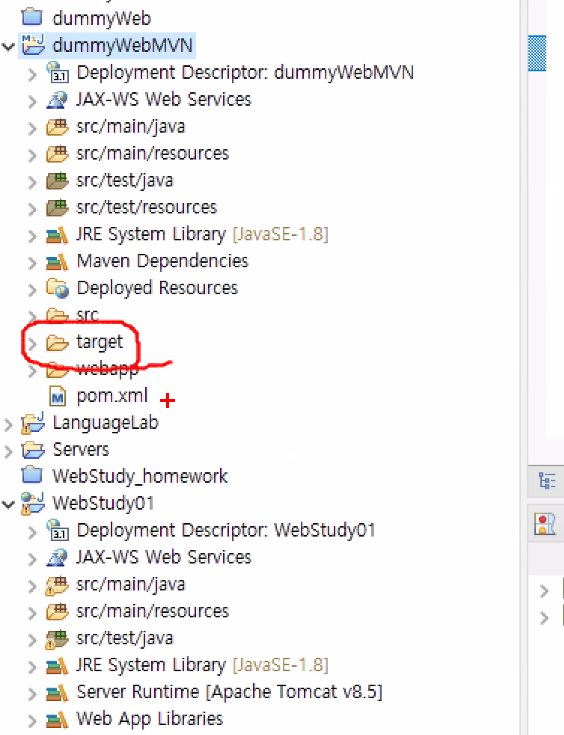Click the Deployment Descriptor: dummyWebMVN icon
The height and width of the screenshot is (735, 564).
(x=58, y=72)
